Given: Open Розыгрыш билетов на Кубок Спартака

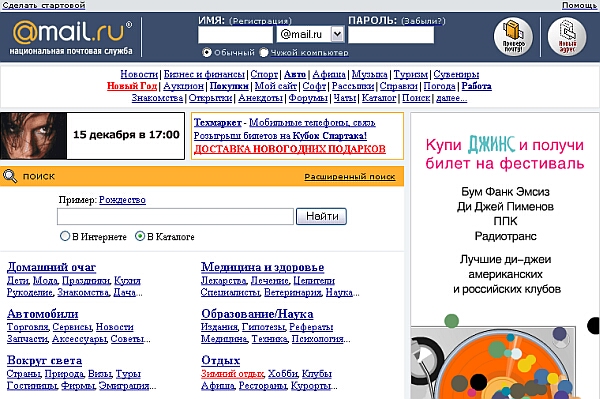Looking at the screenshot, I should (x=280, y=136).
